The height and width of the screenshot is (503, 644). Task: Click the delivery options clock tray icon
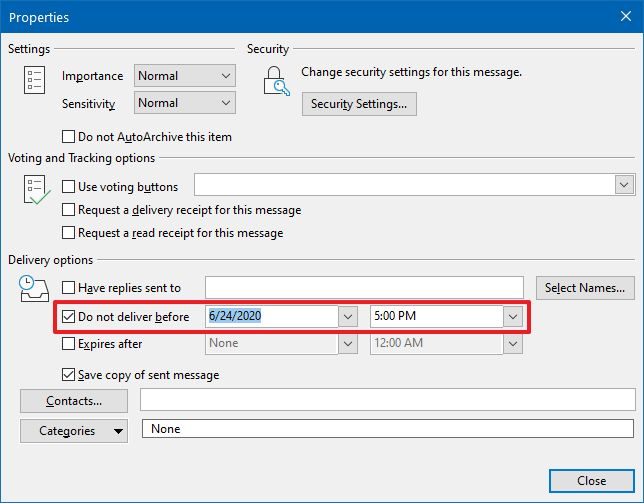pyautogui.click(x=33, y=289)
